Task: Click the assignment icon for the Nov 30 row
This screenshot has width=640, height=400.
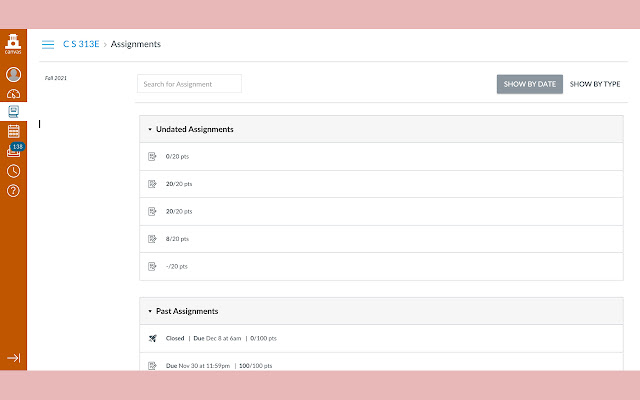Action: click(x=152, y=366)
